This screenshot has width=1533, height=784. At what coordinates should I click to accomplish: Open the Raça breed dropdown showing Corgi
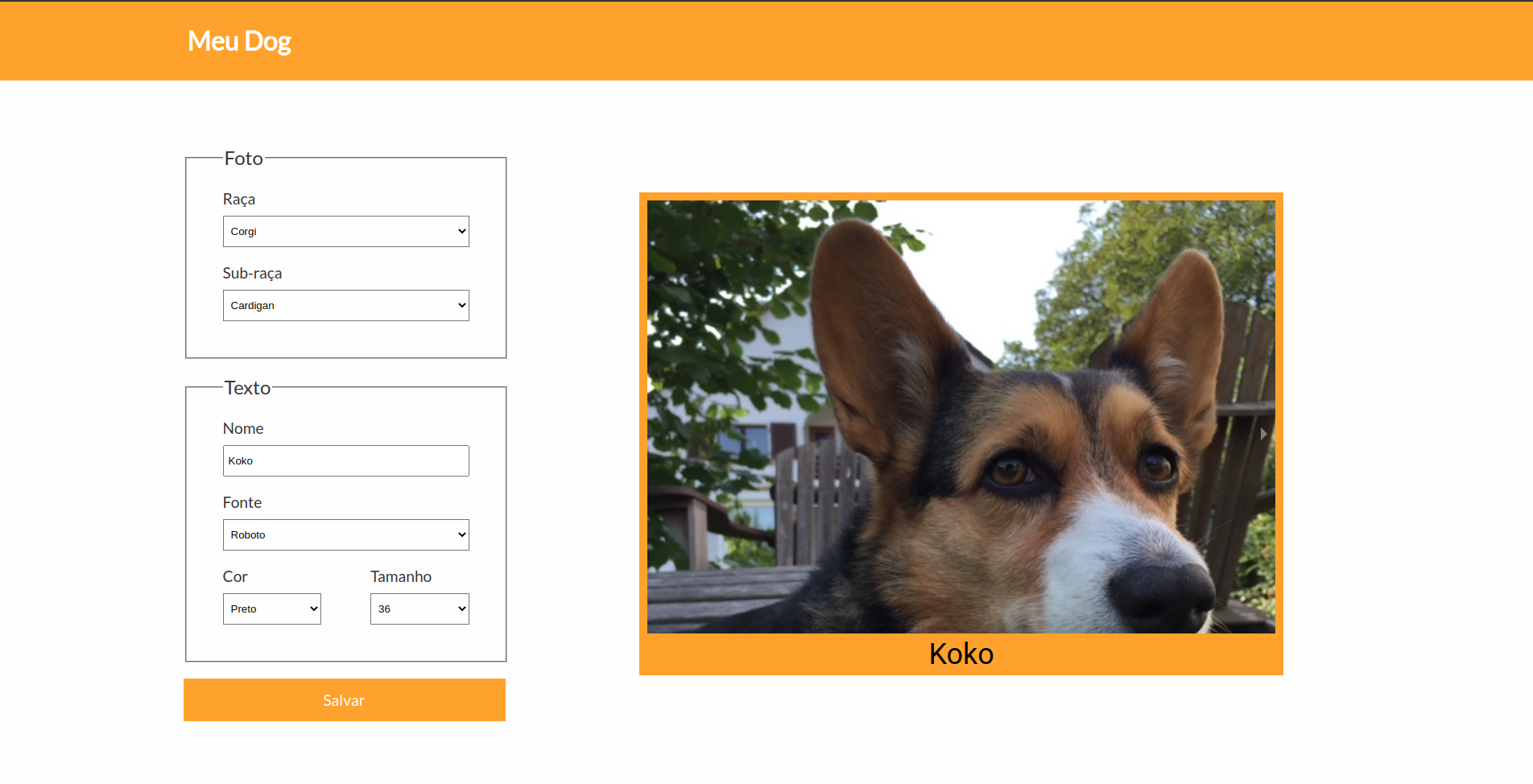click(345, 232)
